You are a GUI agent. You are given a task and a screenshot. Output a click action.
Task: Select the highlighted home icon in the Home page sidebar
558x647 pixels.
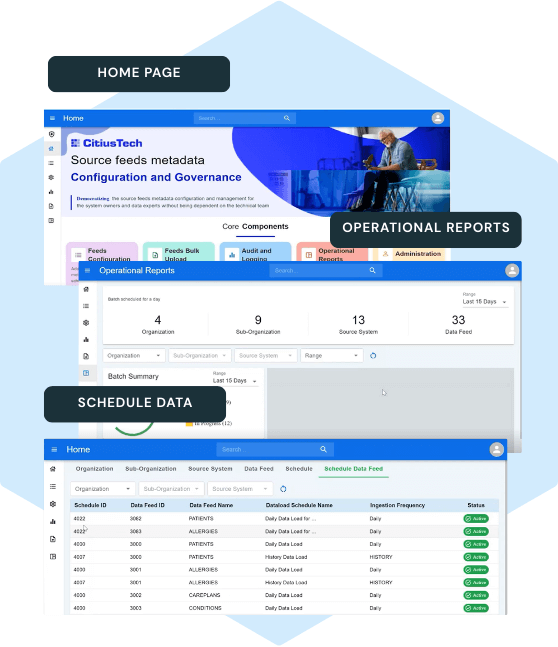click(51, 149)
